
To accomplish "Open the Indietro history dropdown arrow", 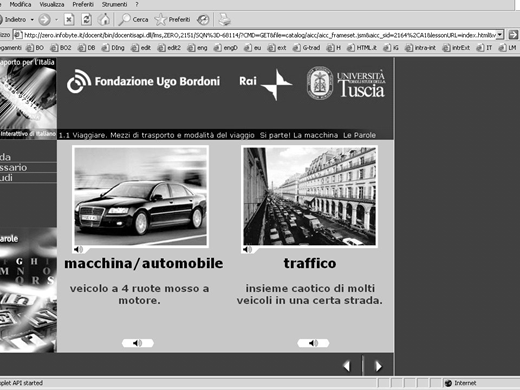I will (x=32, y=20).
